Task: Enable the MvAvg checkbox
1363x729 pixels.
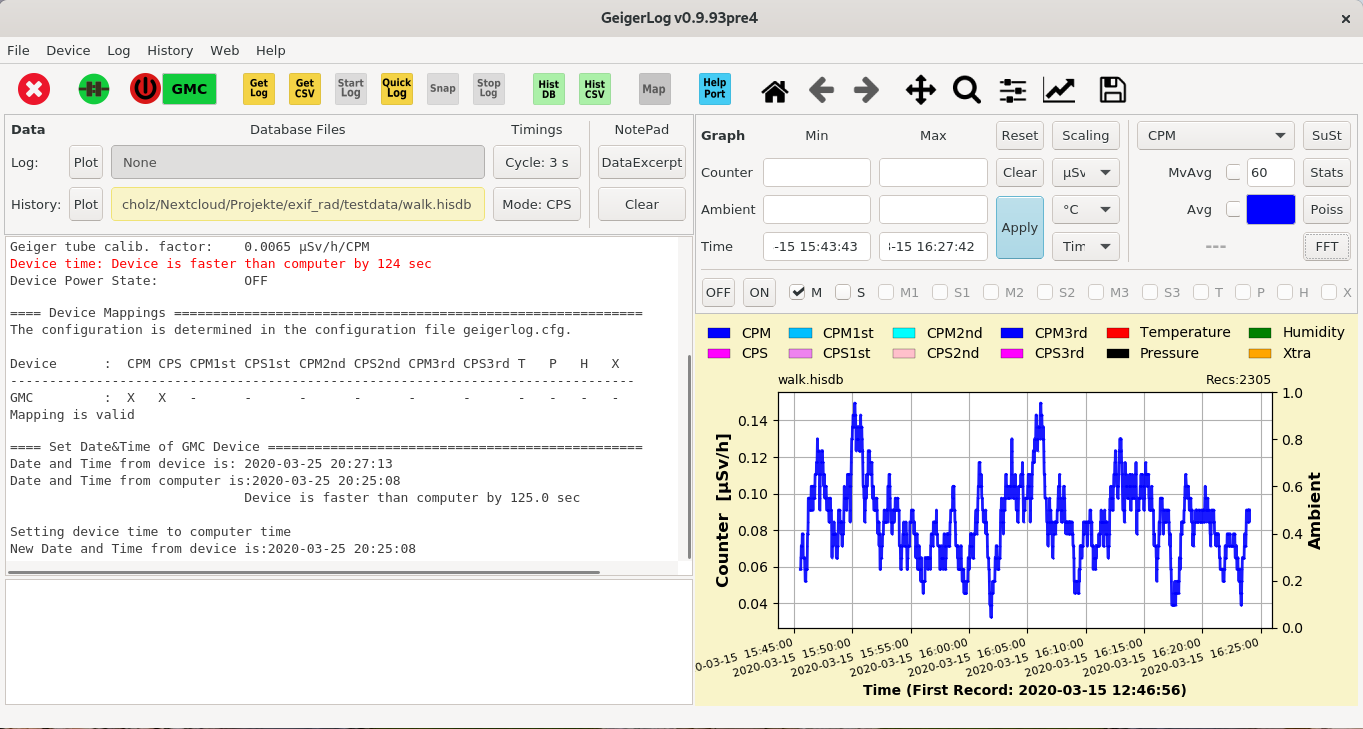Action: 1234,172
